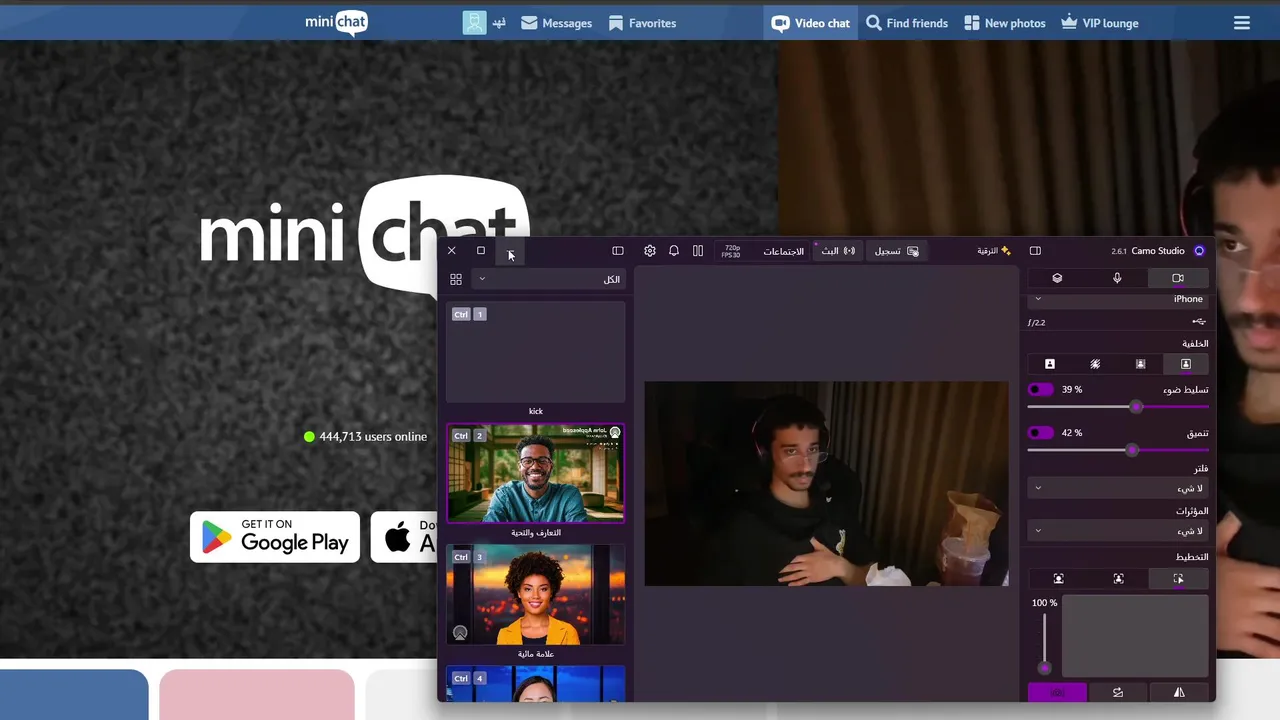1280x720 pixels.
Task: Click the framing preview pan area
Action: (x=1135, y=637)
